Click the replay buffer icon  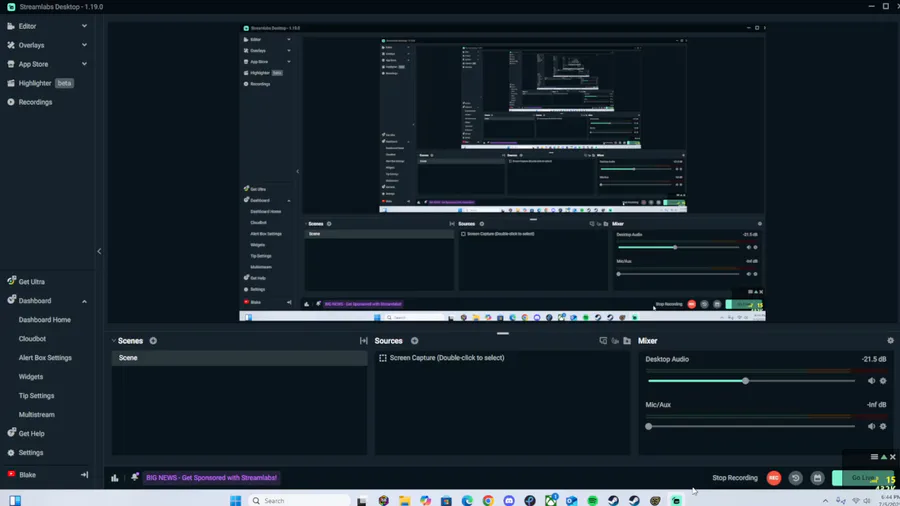tap(796, 478)
